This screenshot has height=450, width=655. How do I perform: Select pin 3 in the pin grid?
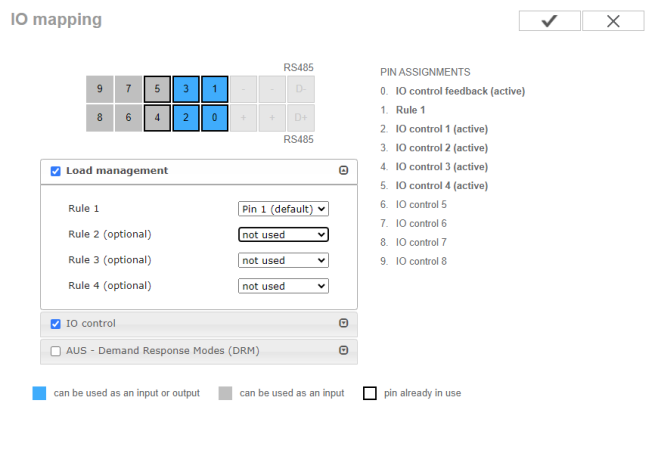[186, 89]
